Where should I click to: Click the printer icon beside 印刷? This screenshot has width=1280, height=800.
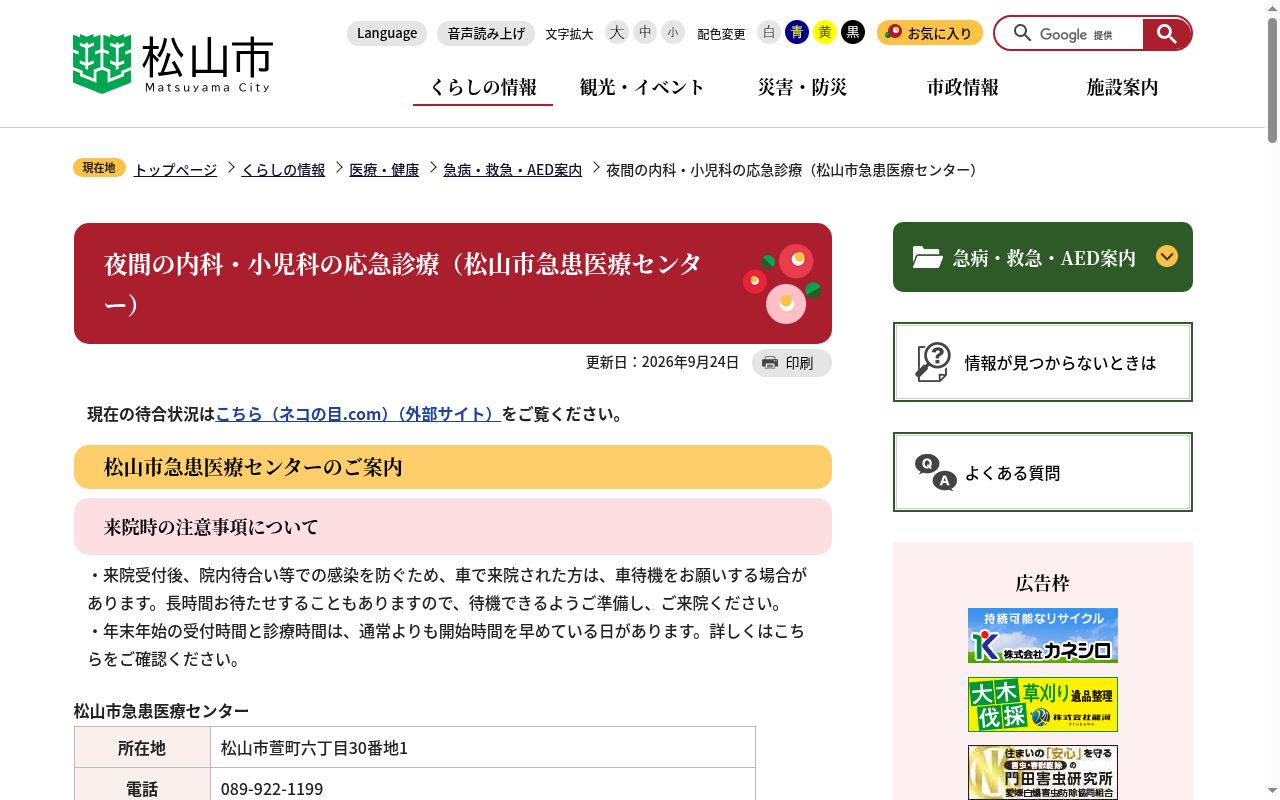click(769, 363)
